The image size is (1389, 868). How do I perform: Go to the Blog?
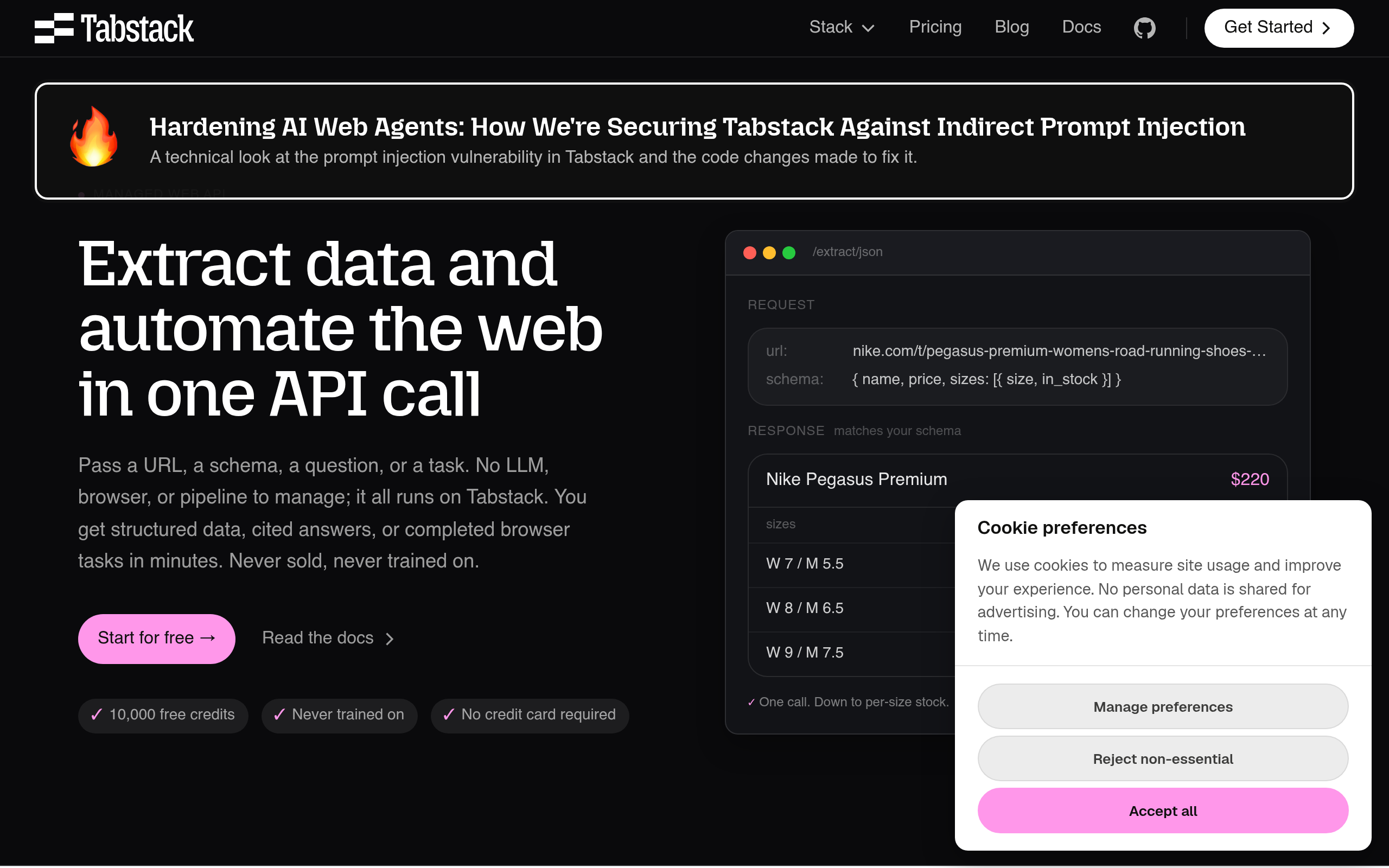tap(1011, 27)
